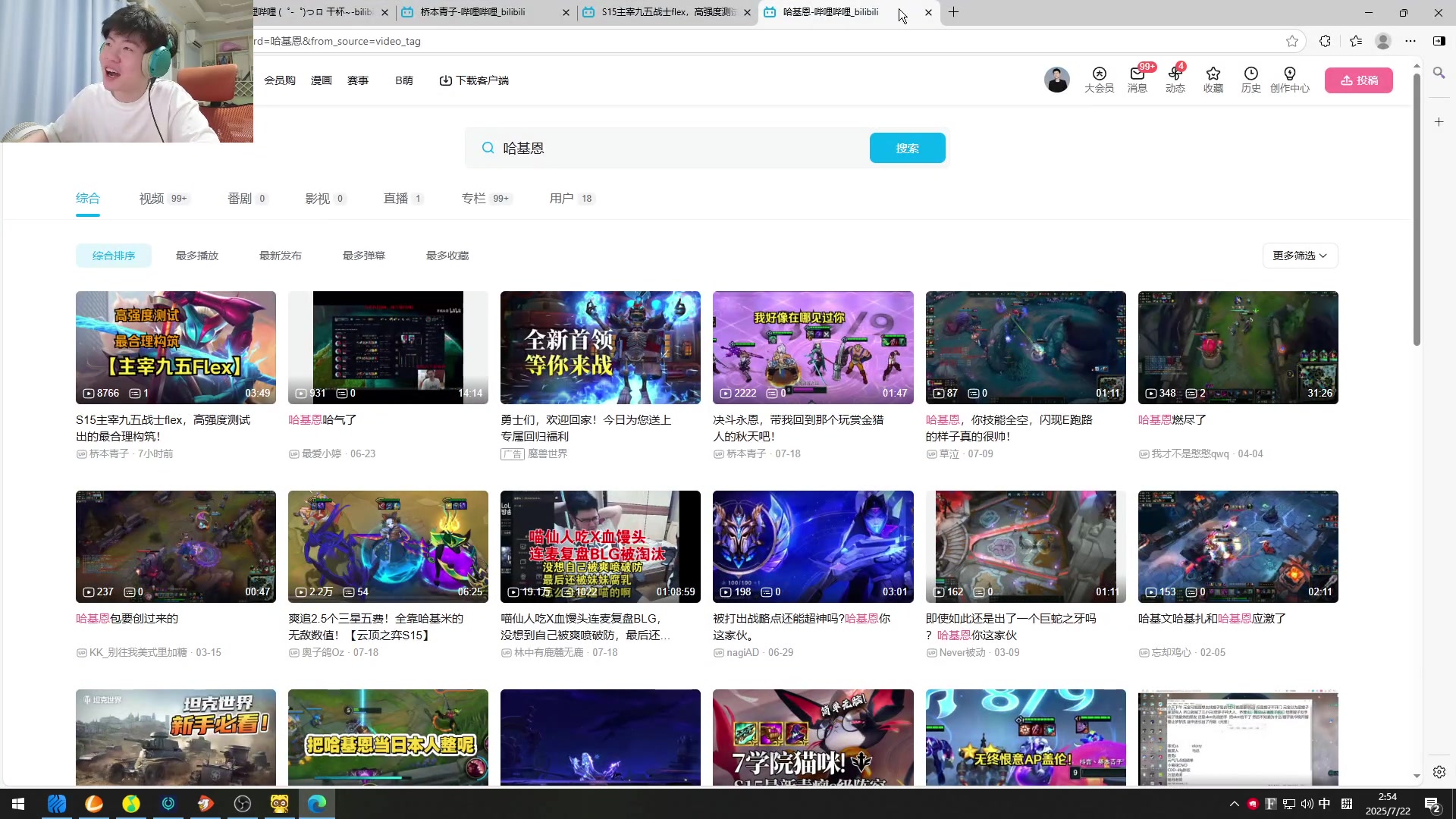Switch to the 用户 tab

click(x=572, y=199)
